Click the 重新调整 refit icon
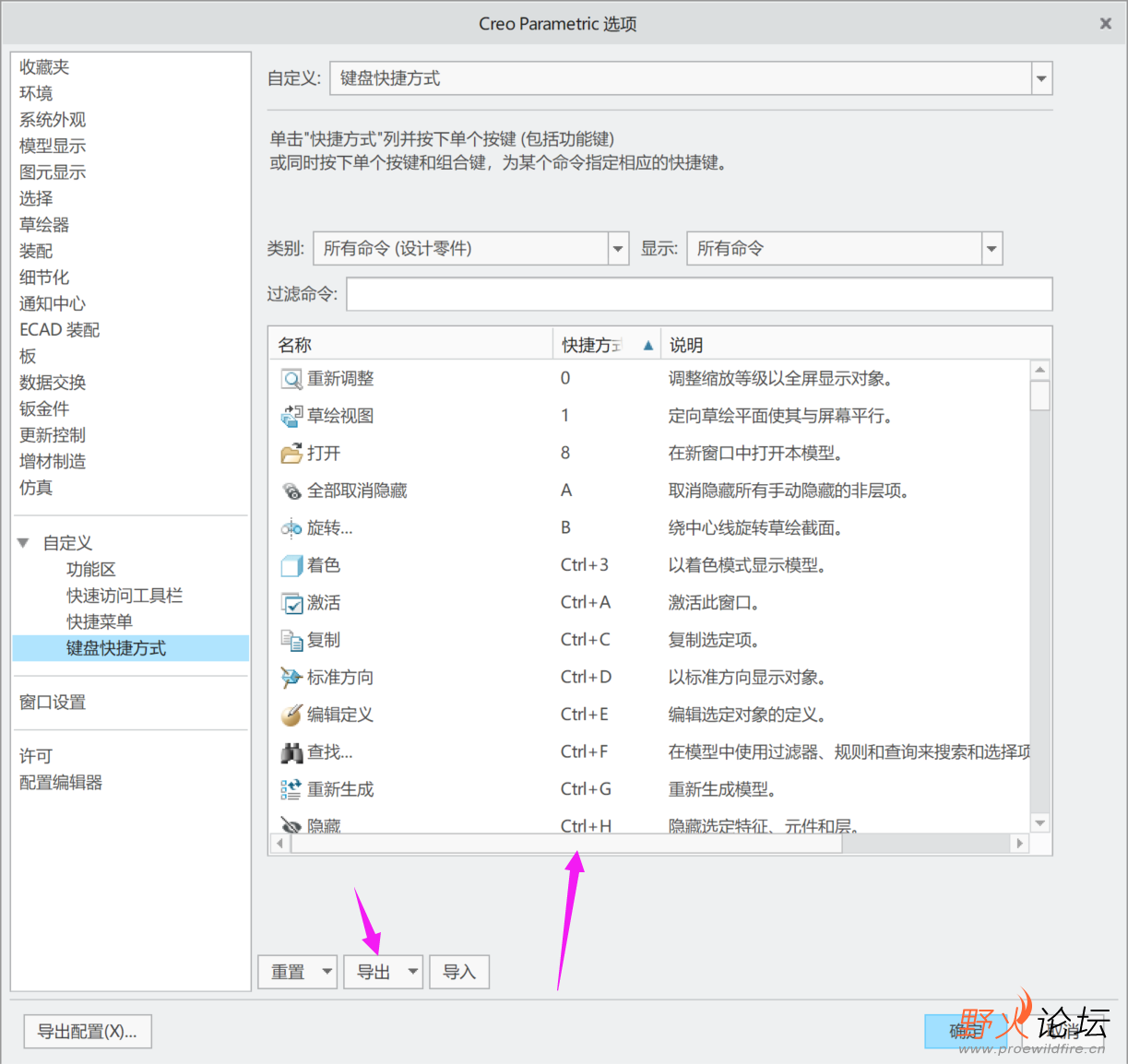This screenshot has height=1064, width=1128. (291, 379)
